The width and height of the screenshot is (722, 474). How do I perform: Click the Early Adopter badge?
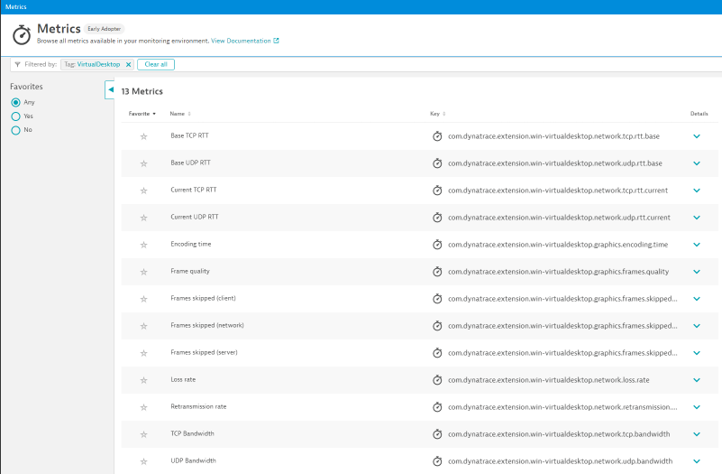pyautogui.click(x=104, y=29)
